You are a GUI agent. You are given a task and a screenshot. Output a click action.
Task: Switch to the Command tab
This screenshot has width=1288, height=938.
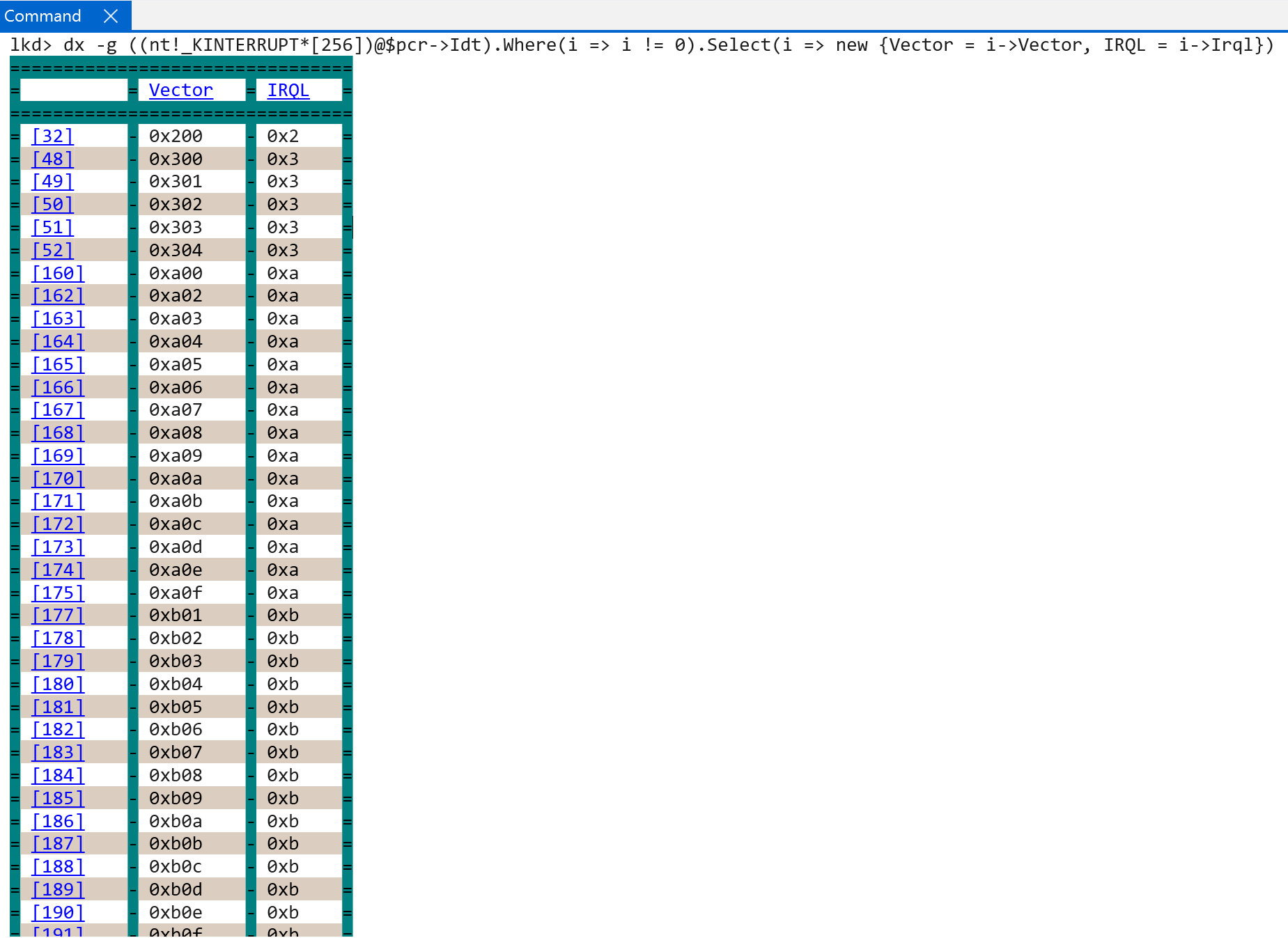[43, 15]
